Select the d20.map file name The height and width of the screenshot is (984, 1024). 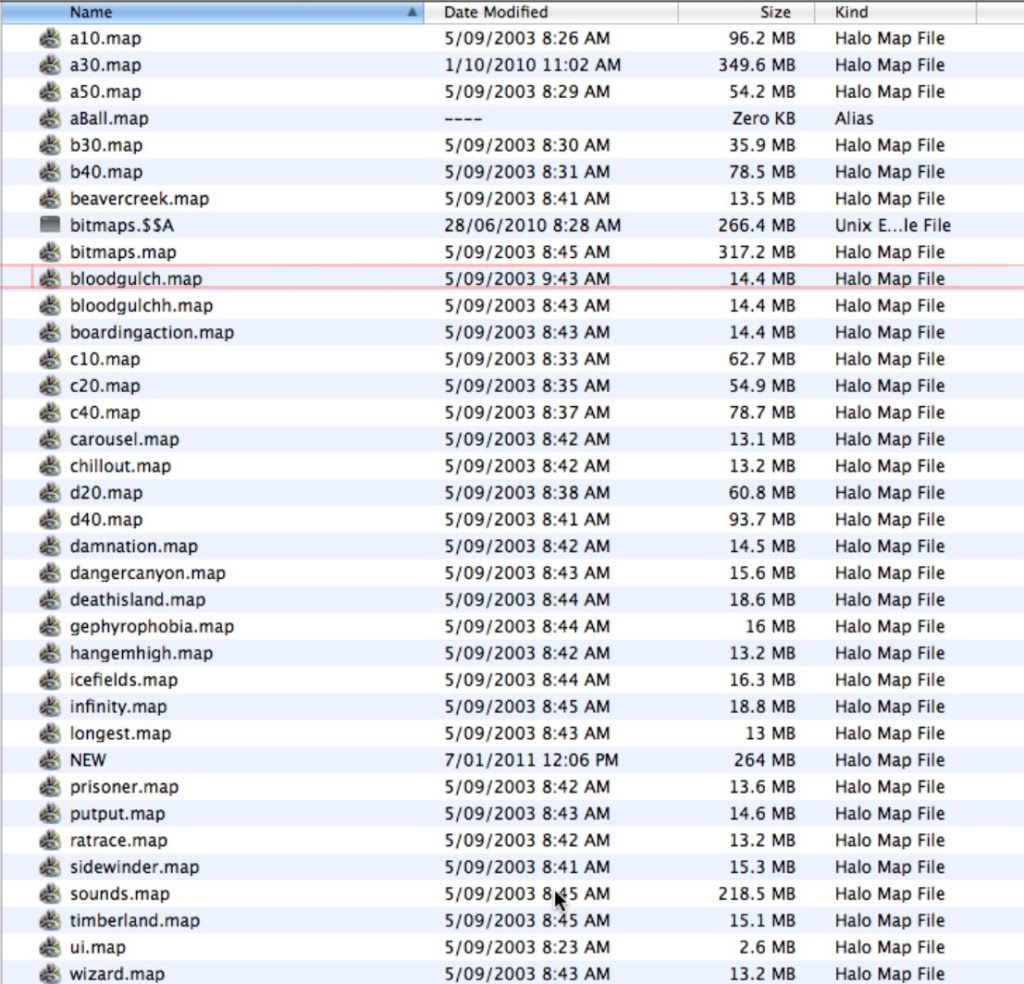coord(106,494)
